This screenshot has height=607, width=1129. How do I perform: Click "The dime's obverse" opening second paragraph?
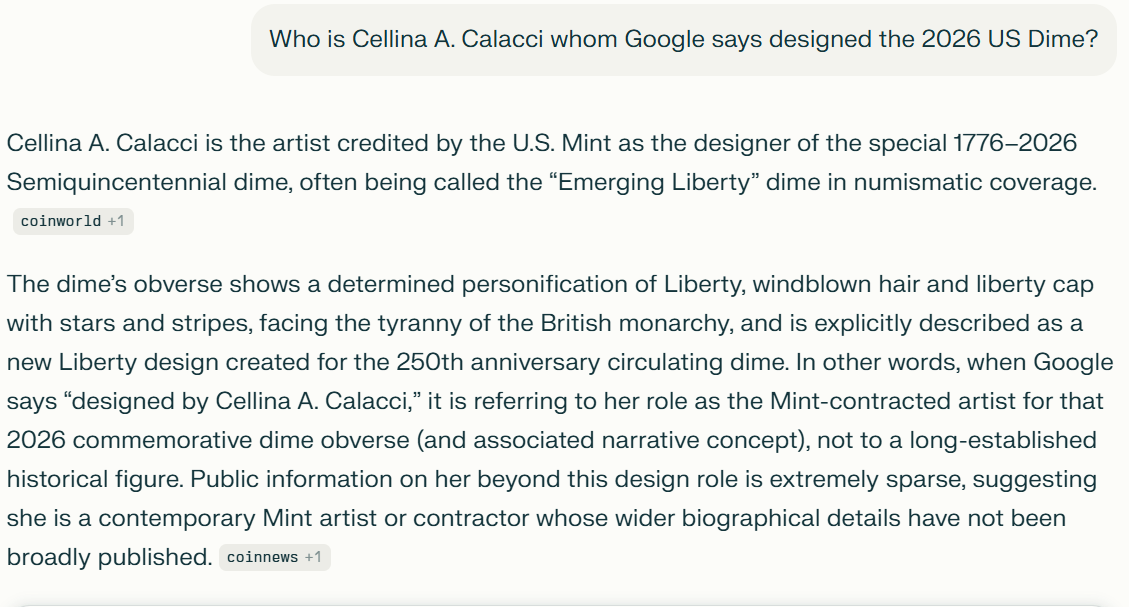click(x=114, y=284)
